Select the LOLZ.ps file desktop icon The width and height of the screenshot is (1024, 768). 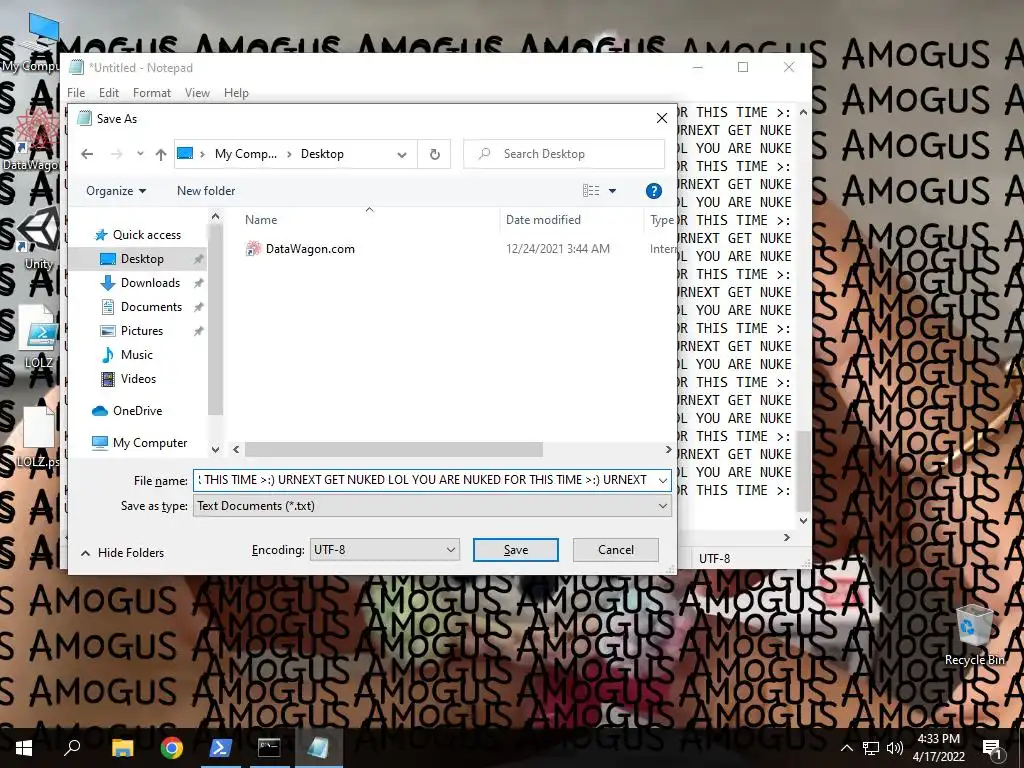click(x=39, y=438)
